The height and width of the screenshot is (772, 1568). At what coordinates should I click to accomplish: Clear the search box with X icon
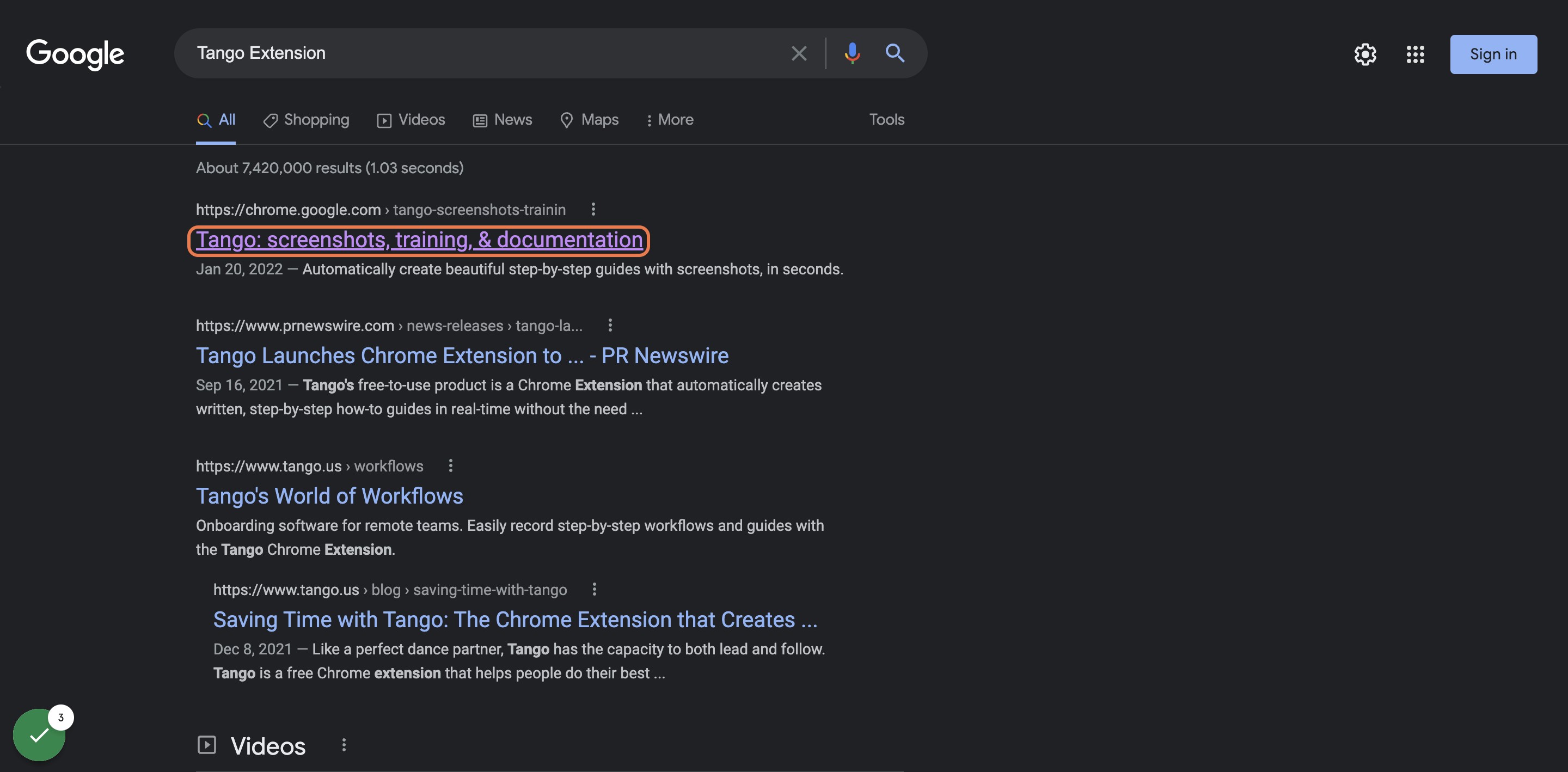799,53
